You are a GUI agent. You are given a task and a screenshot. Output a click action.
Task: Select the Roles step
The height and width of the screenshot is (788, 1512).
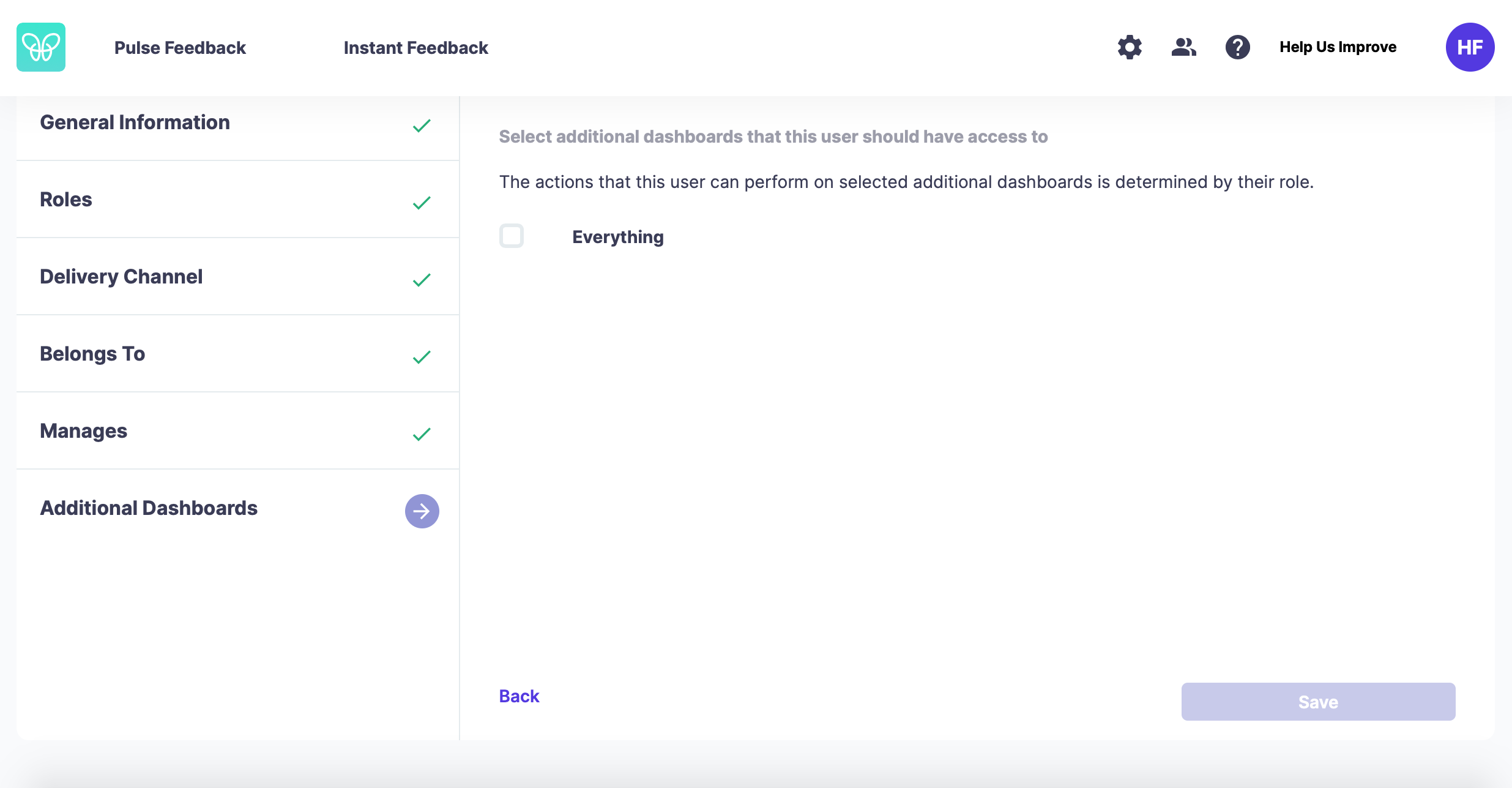point(238,200)
